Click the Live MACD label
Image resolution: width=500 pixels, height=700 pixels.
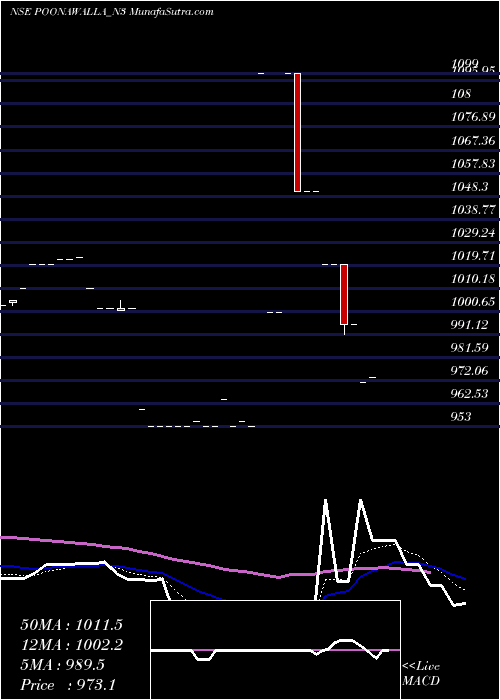pos(421,673)
